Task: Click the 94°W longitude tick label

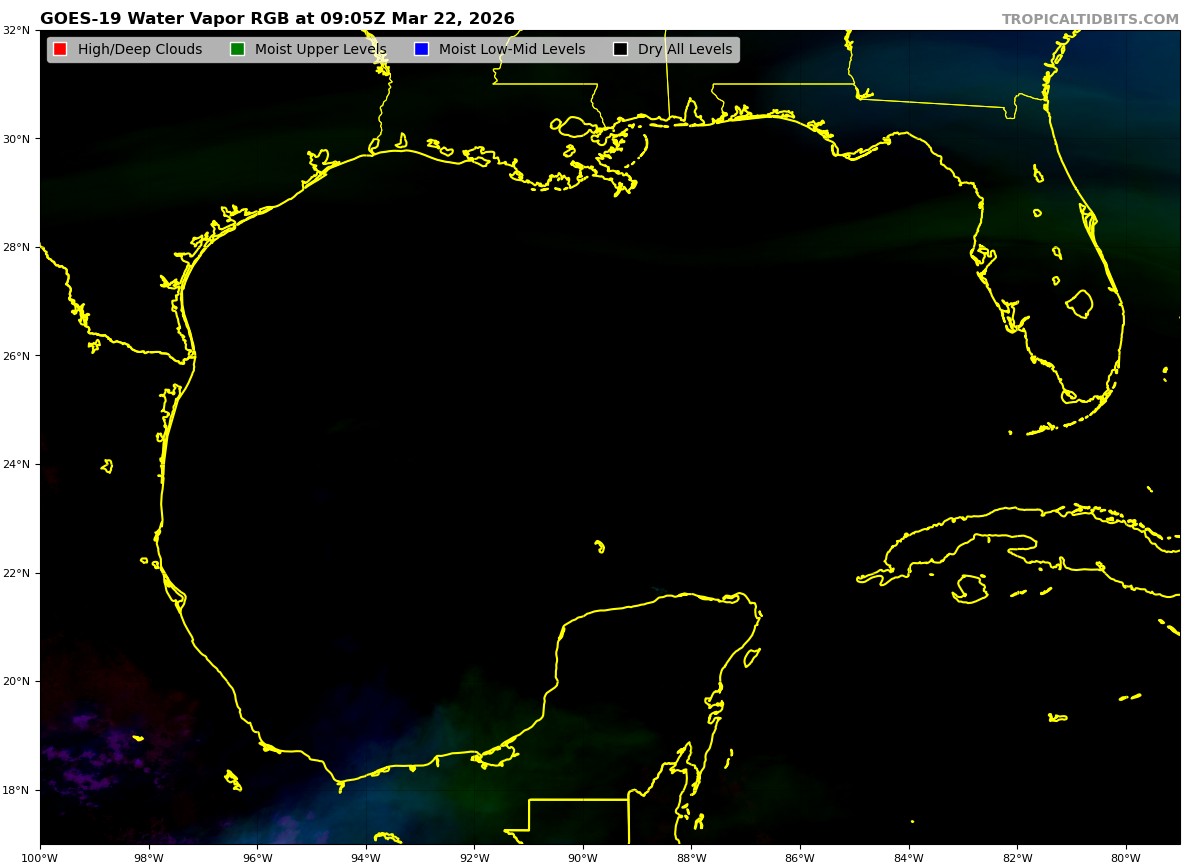Action: [x=366, y=857]
